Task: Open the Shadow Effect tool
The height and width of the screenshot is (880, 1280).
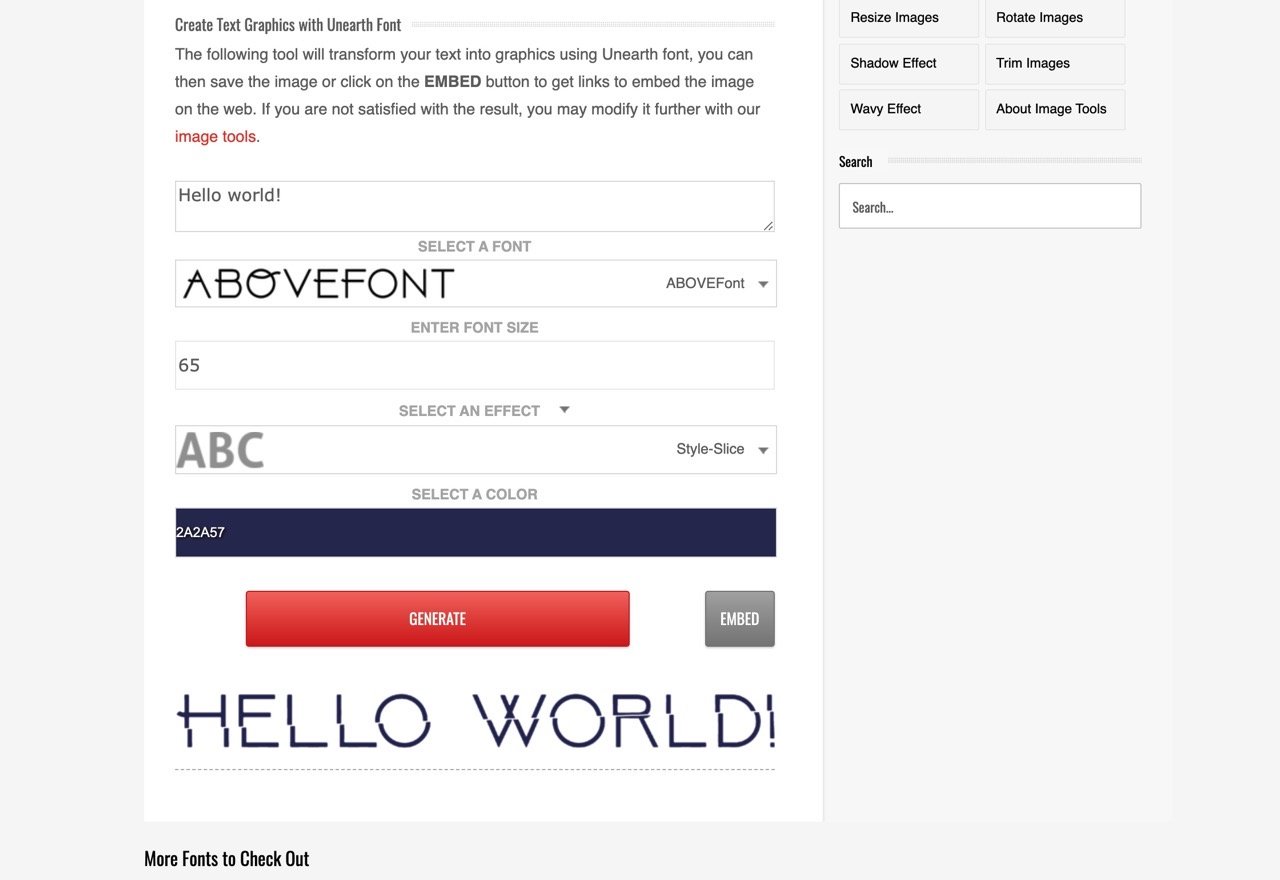Action: (x=908, y=63)
